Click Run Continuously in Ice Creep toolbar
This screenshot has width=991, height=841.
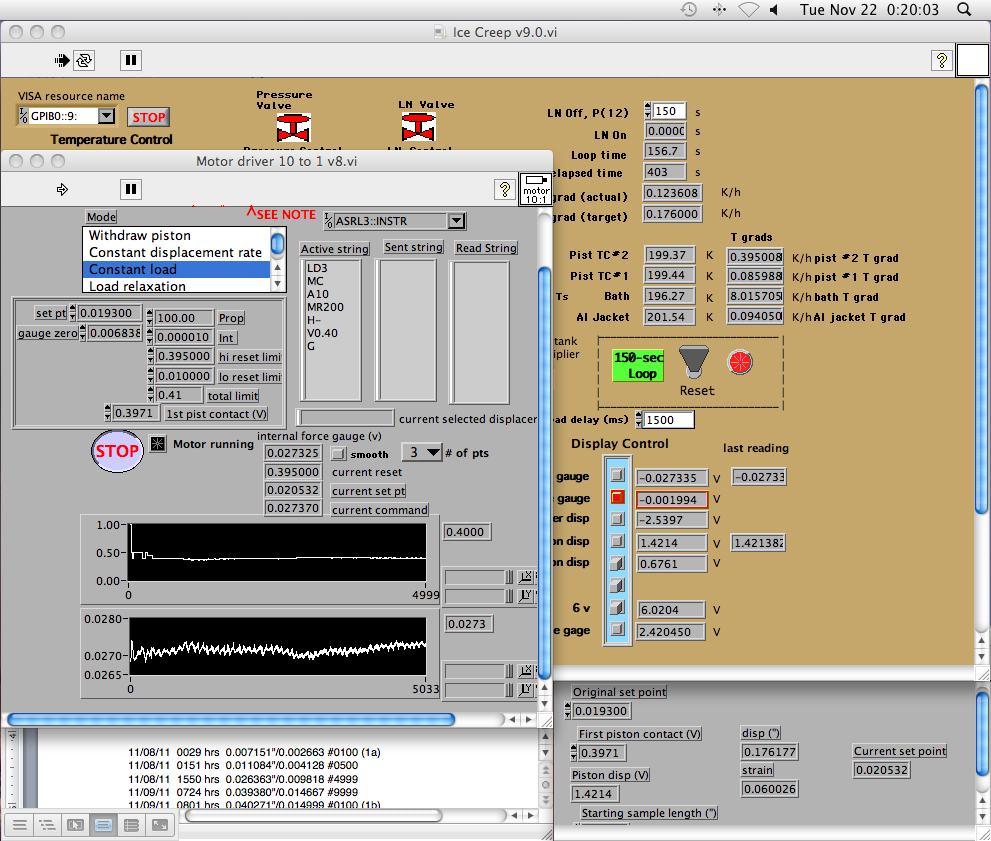click(84, 60)
